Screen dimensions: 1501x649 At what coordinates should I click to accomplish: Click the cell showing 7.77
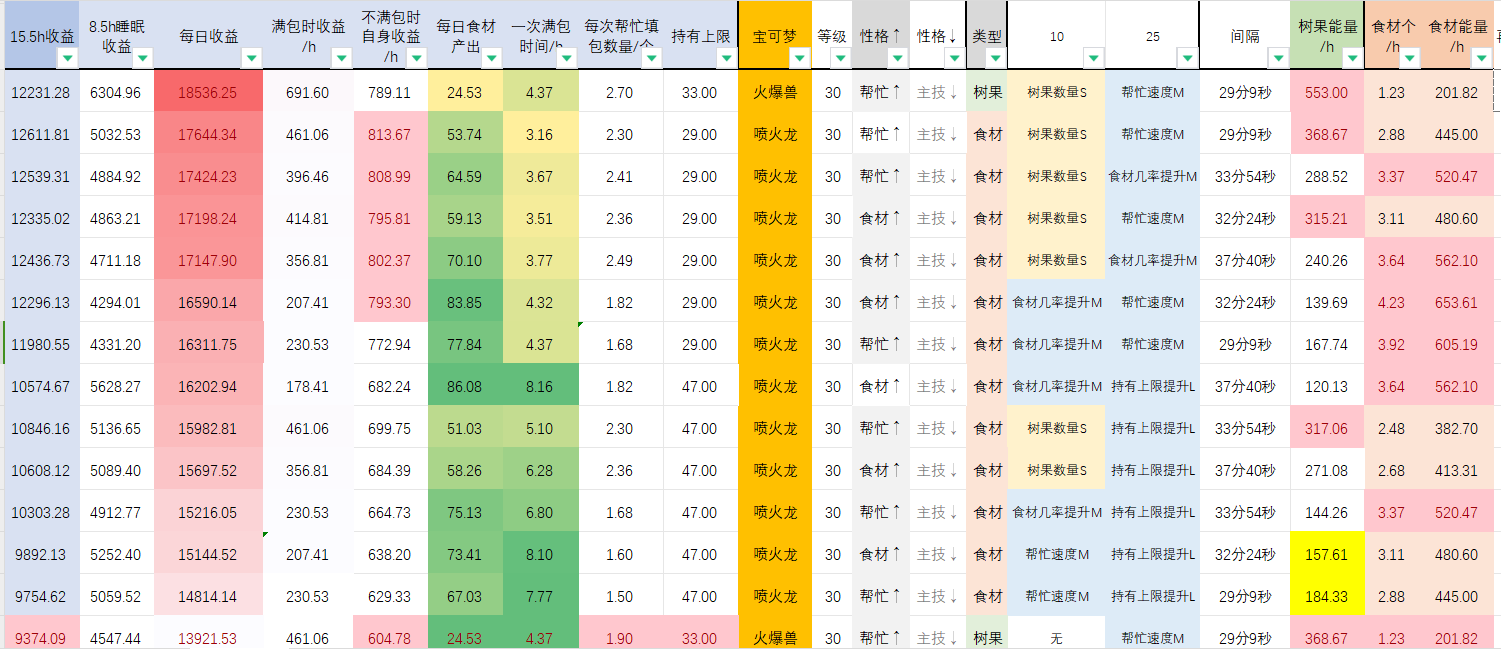539,596
